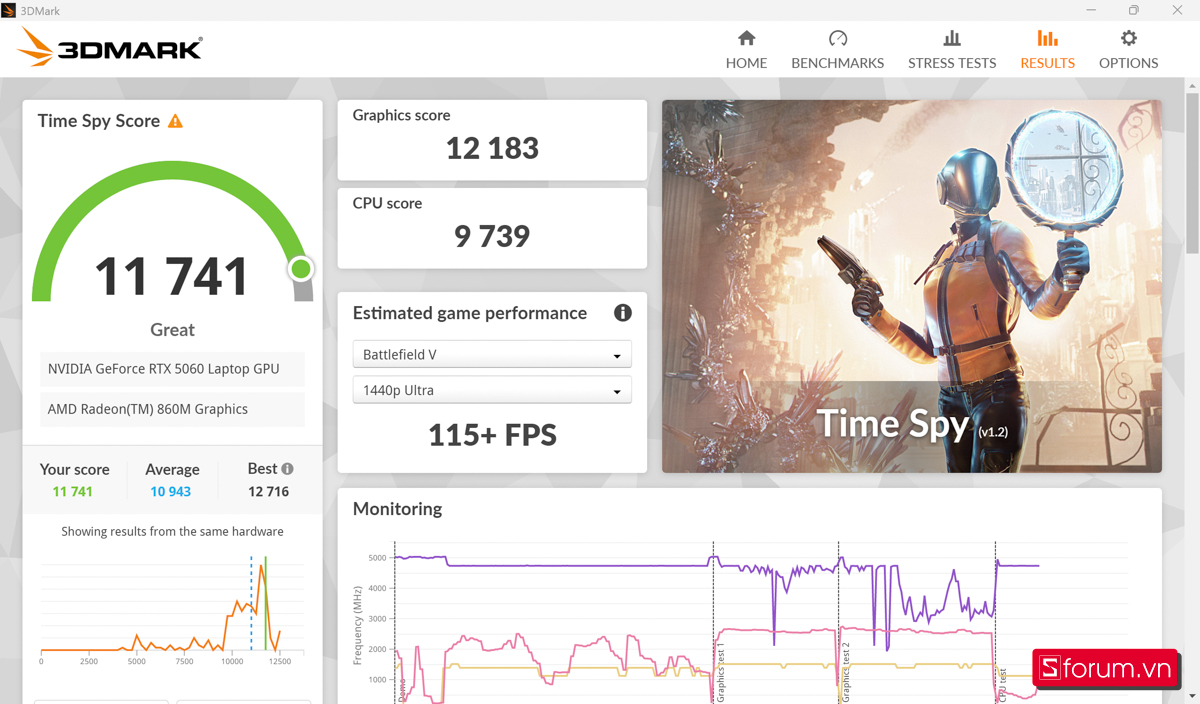Click the 3DMARK logo
The width and height of the screenshot is (1200, 704).
pos(110,47)
